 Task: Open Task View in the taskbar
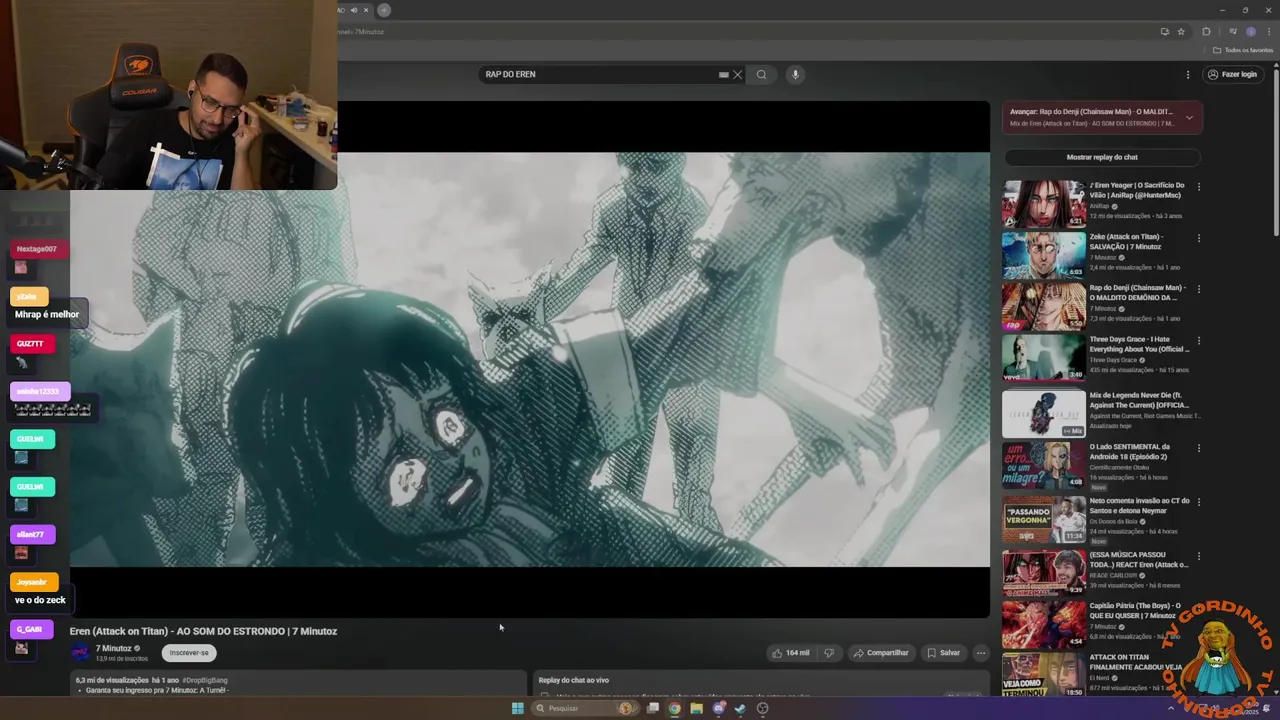pos(653,708)
